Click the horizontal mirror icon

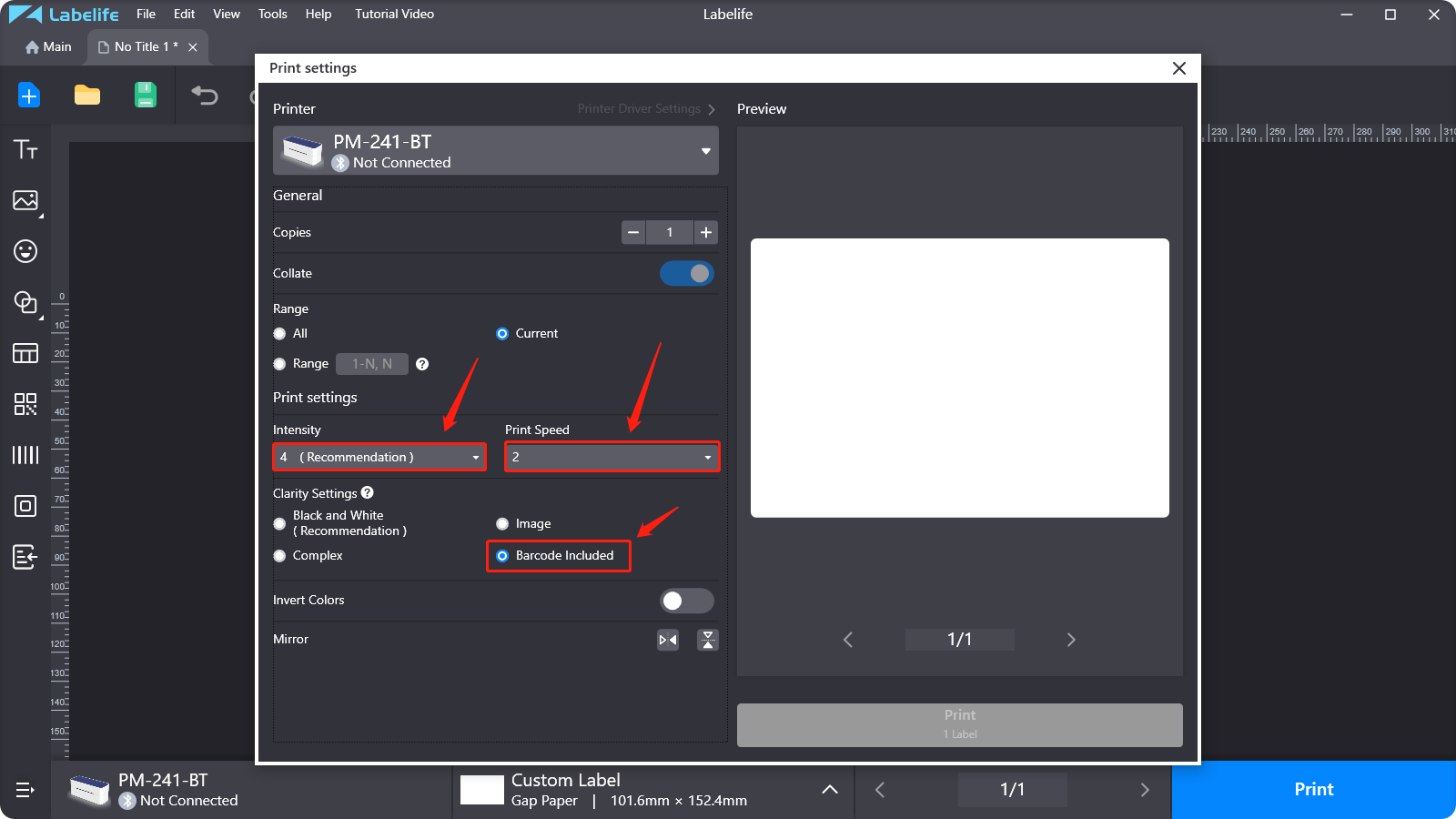668,640
